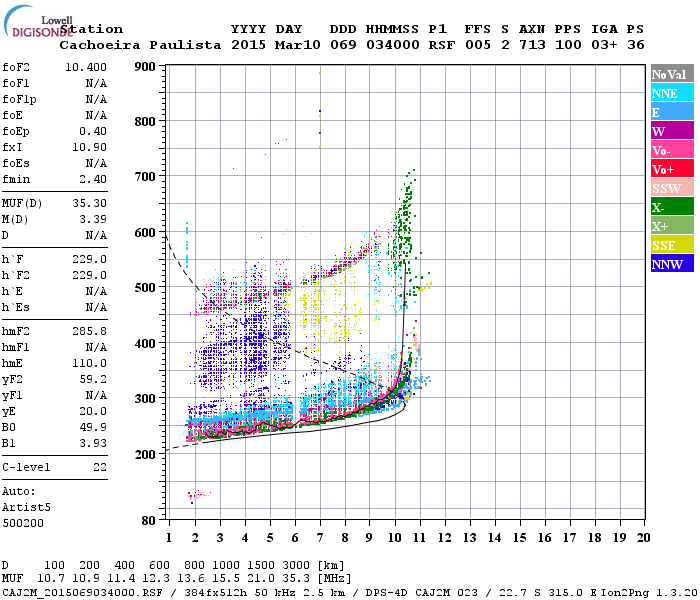Click the CAJ2M_2015069034000.RSF file name
Screen dimensions: 700x600
coord(82,593)
